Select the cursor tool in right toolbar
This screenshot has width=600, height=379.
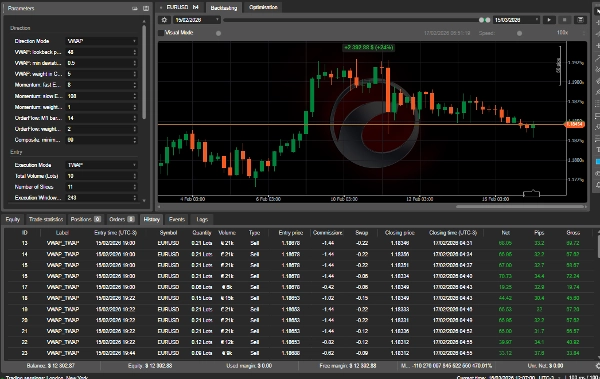coord(597,11)
